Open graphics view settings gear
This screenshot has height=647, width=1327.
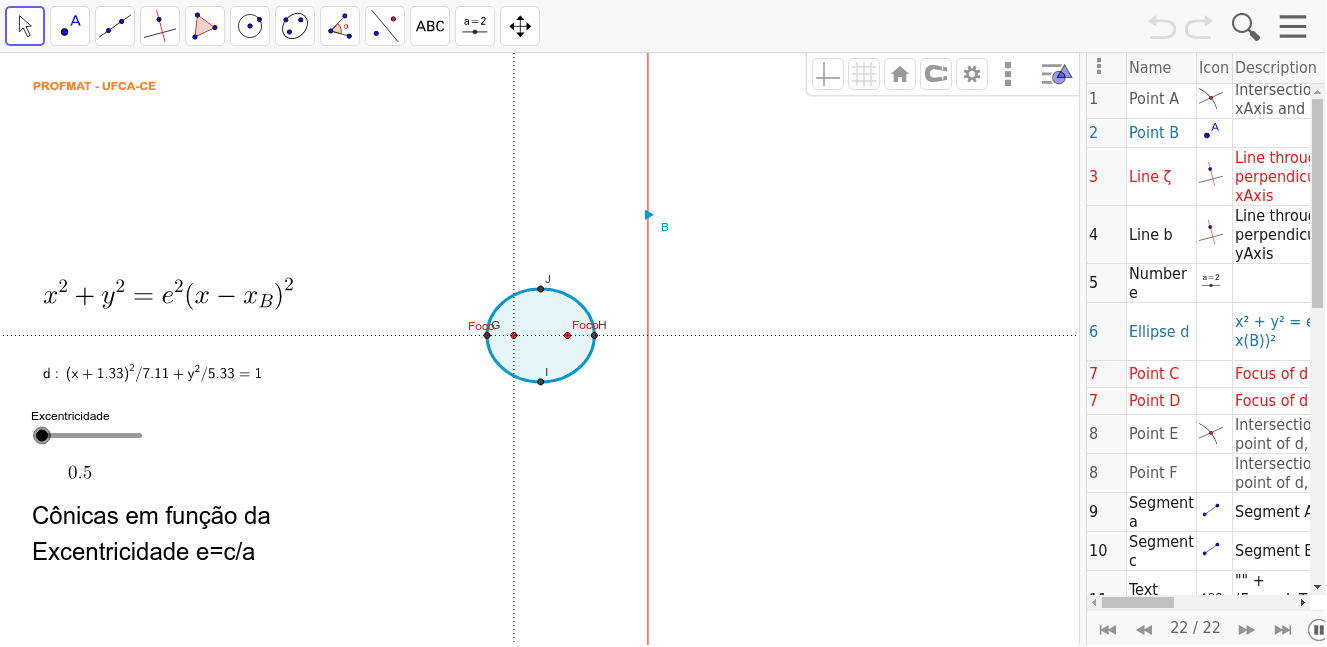click(972, 74)
